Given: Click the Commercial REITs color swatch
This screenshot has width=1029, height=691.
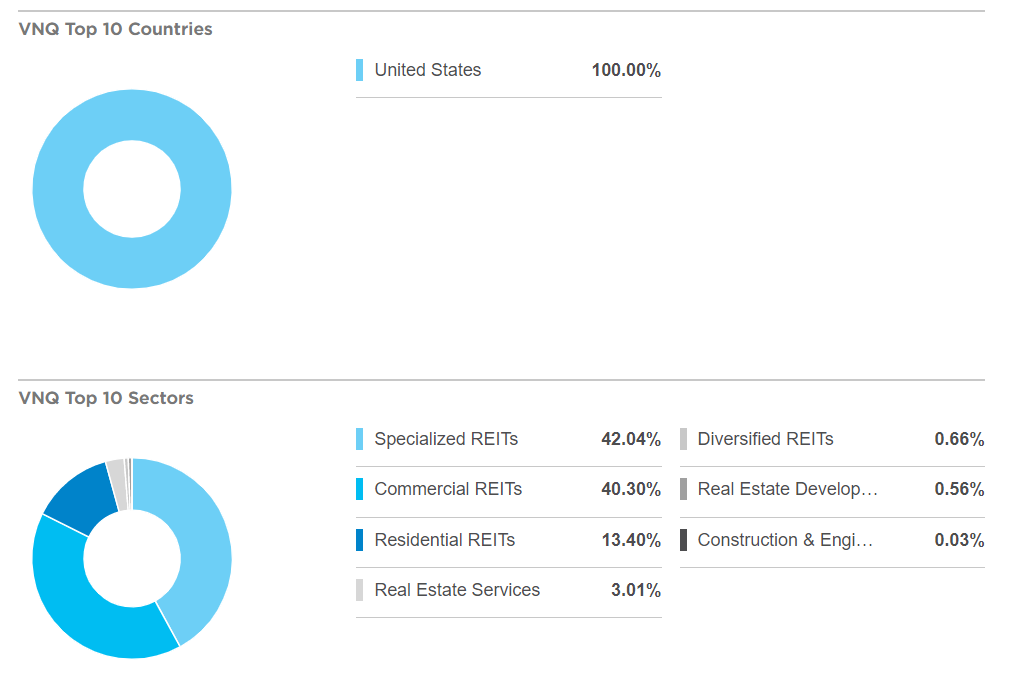Looking at the screenshot, I should click(359, 489).
